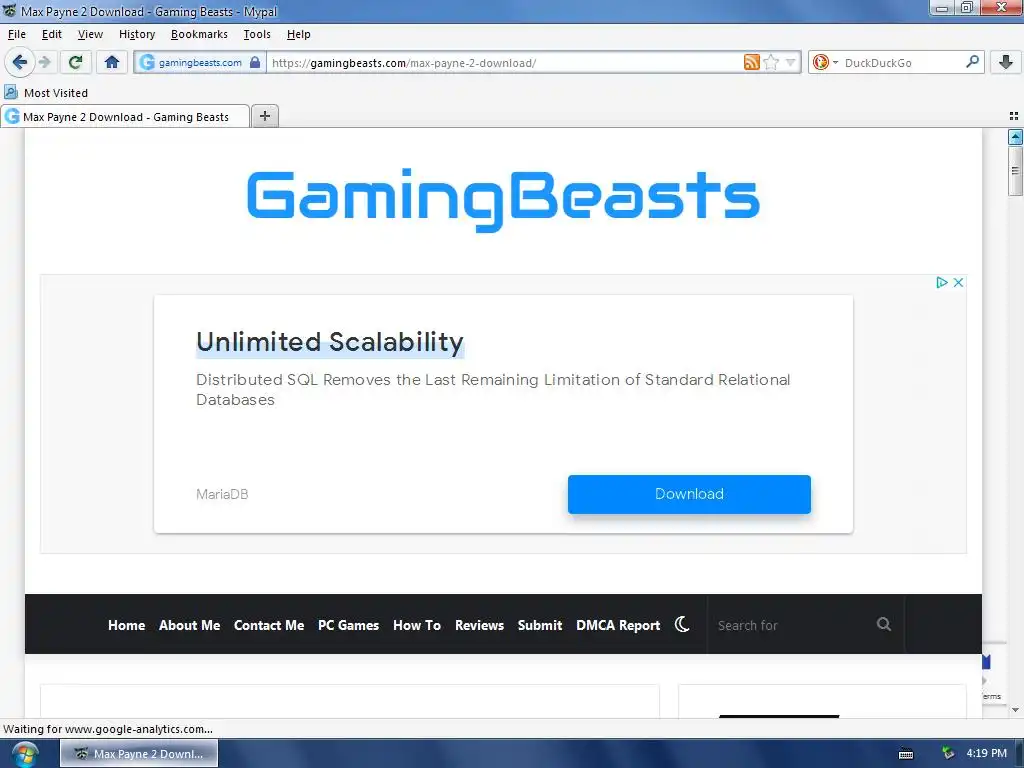Click the scrollbar up arrow
The height and width of the screenshot is (768, 1024).
click(x=1015, y=136)
